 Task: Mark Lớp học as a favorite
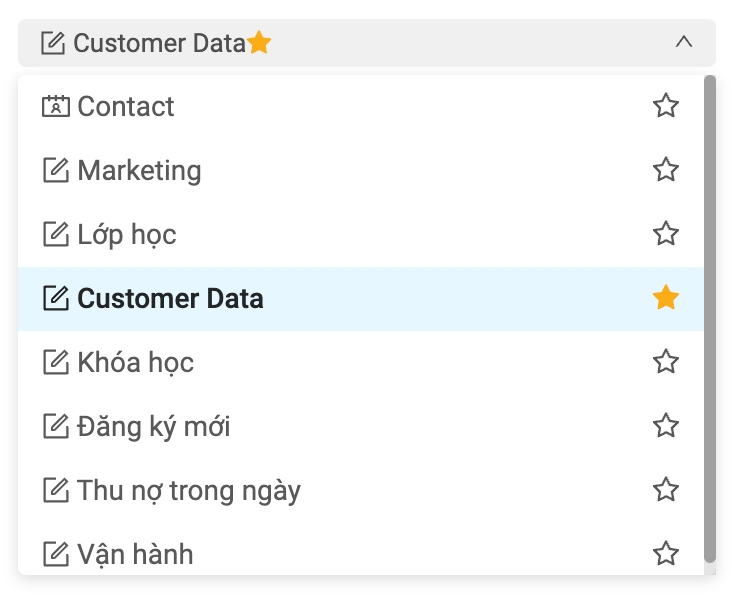666,234
